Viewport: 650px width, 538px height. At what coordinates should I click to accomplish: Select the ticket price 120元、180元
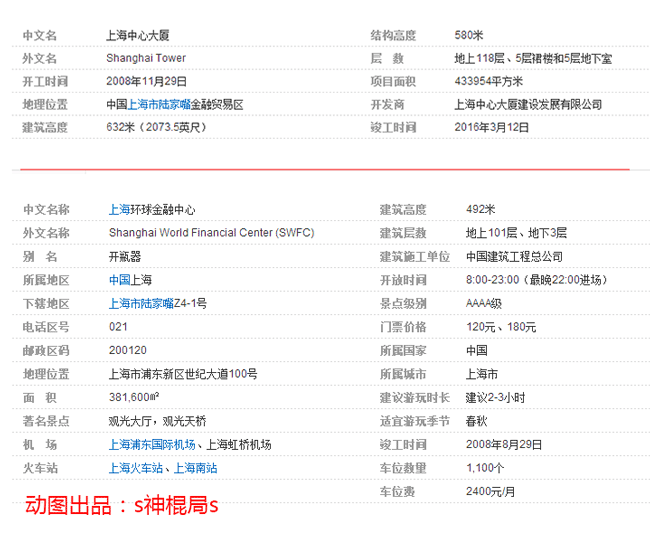pos(501,327)
